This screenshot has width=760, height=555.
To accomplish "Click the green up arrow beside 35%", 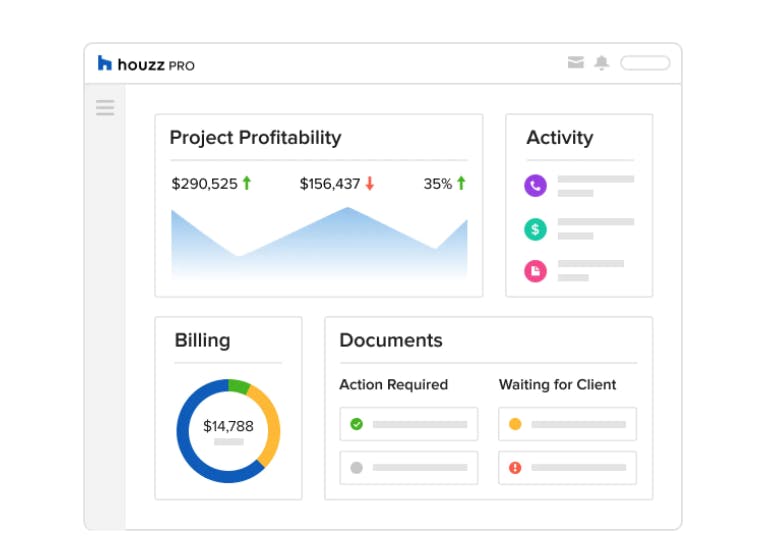I will (461, 184).
